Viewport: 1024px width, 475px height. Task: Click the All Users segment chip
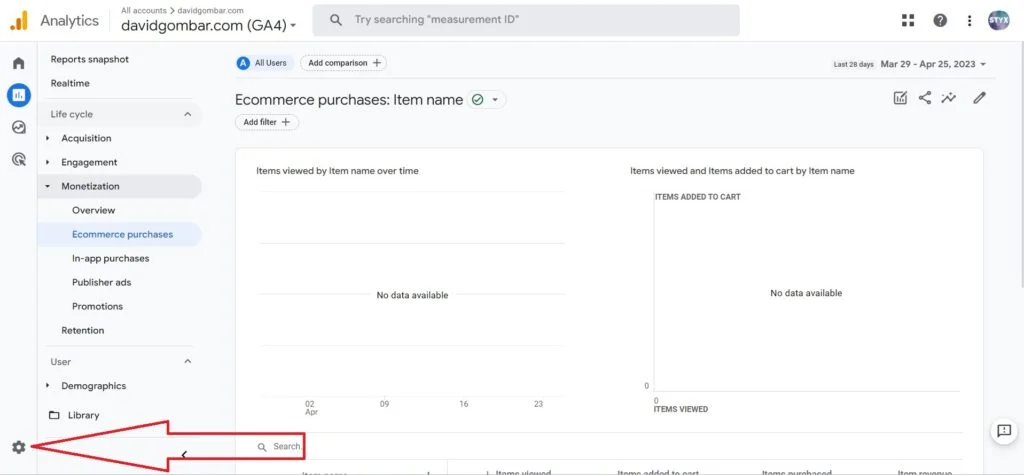point(264,63)
